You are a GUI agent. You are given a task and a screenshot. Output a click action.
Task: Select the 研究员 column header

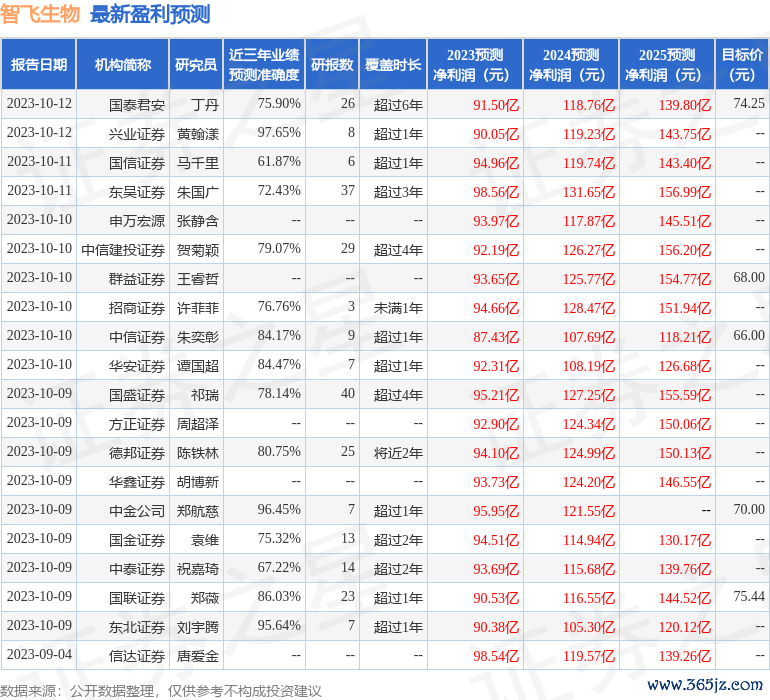click(196, 64)
